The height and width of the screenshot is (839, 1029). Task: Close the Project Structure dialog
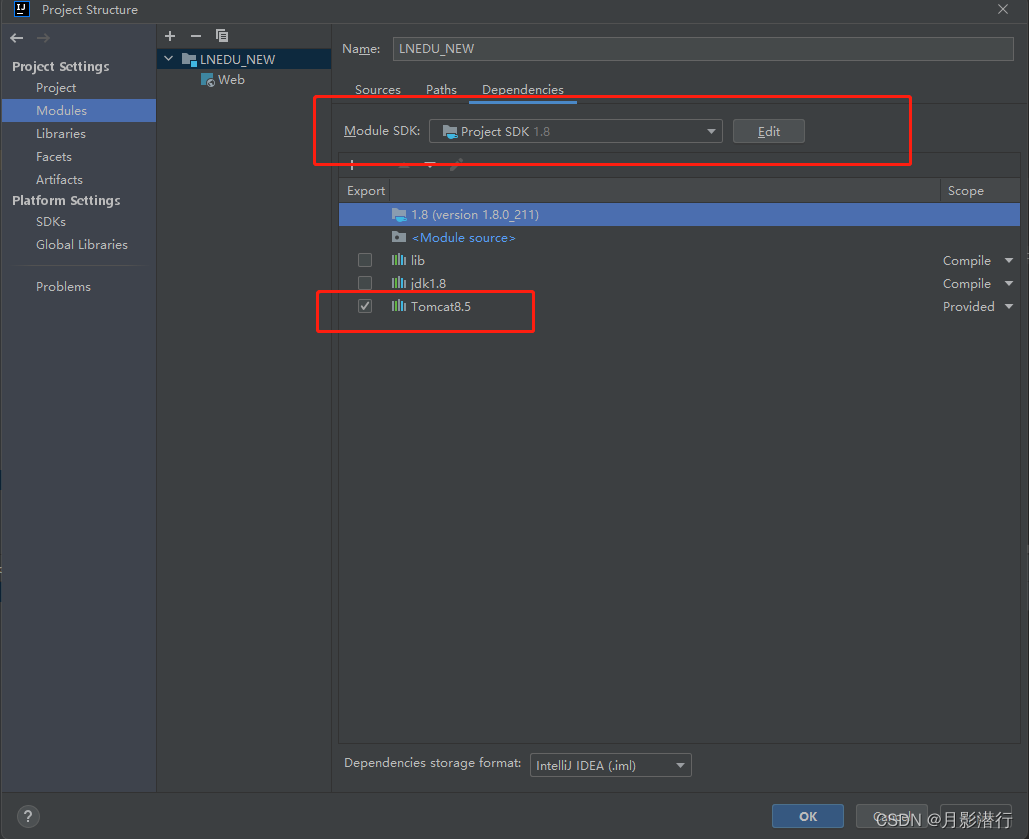coord(1003,9)
